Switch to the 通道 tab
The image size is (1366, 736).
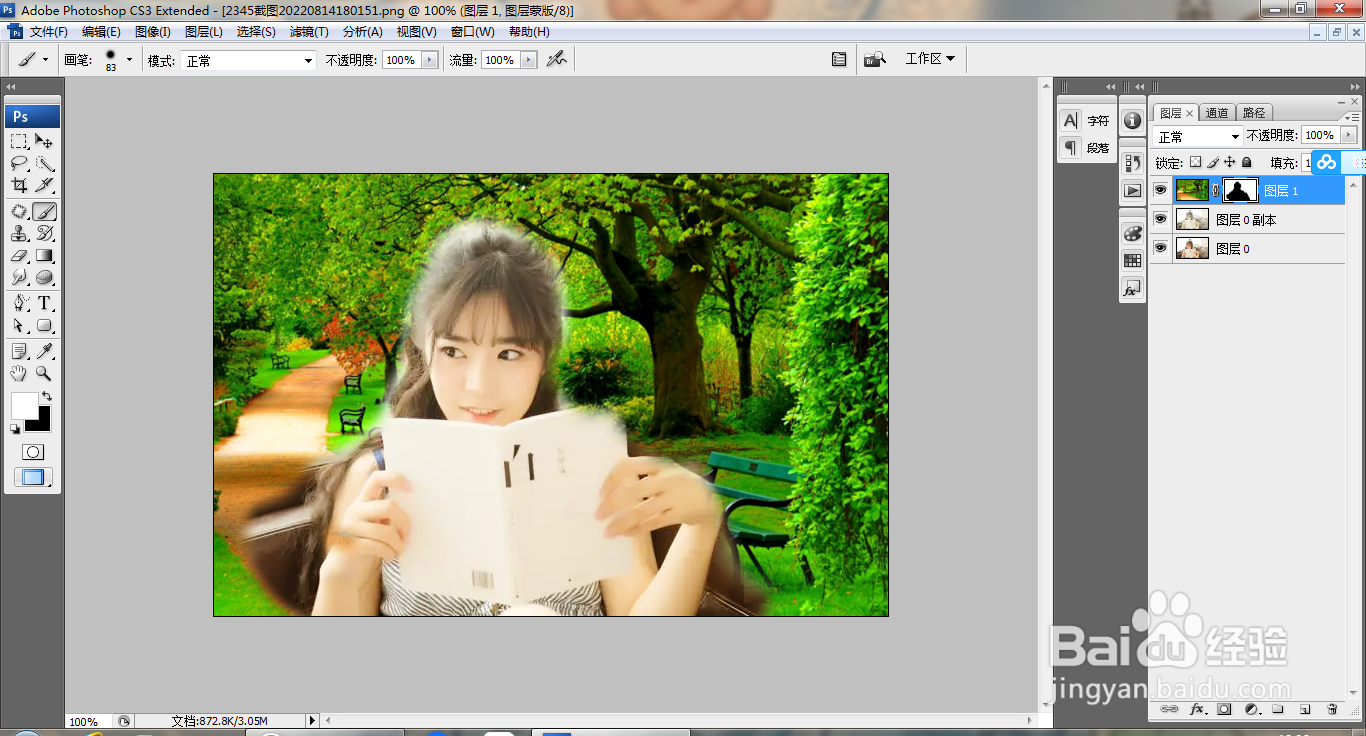click(x=1217, y=113)
